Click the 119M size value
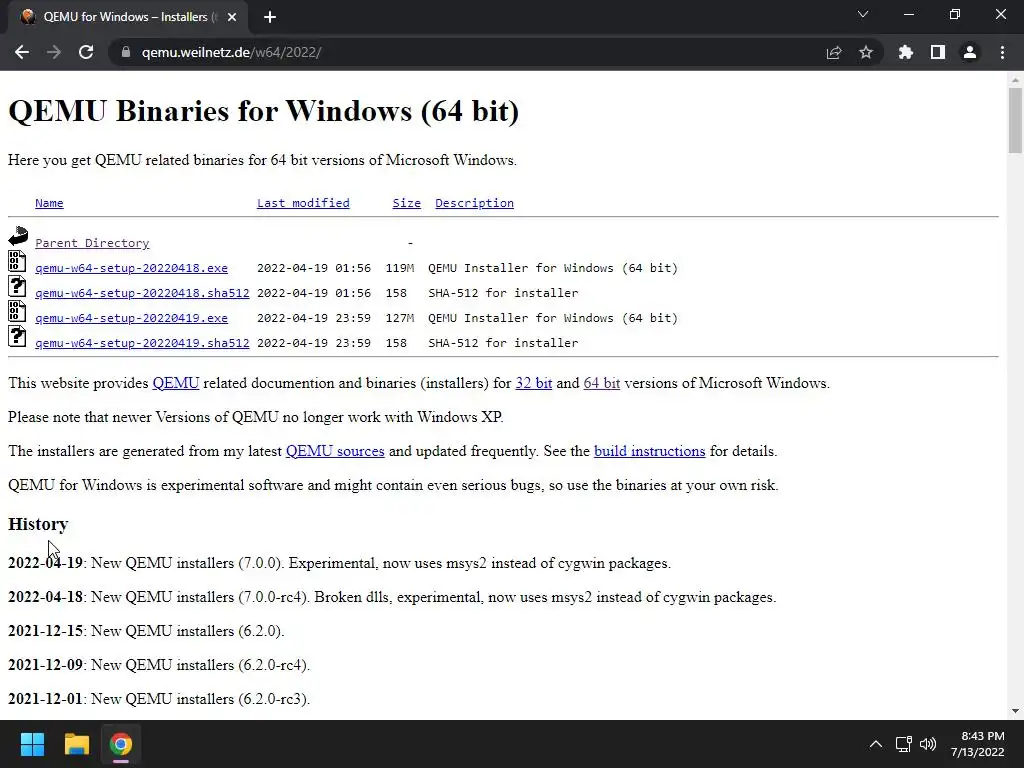Image resolution: width=1024 pixels, height=768 pixels. (400, 268)
